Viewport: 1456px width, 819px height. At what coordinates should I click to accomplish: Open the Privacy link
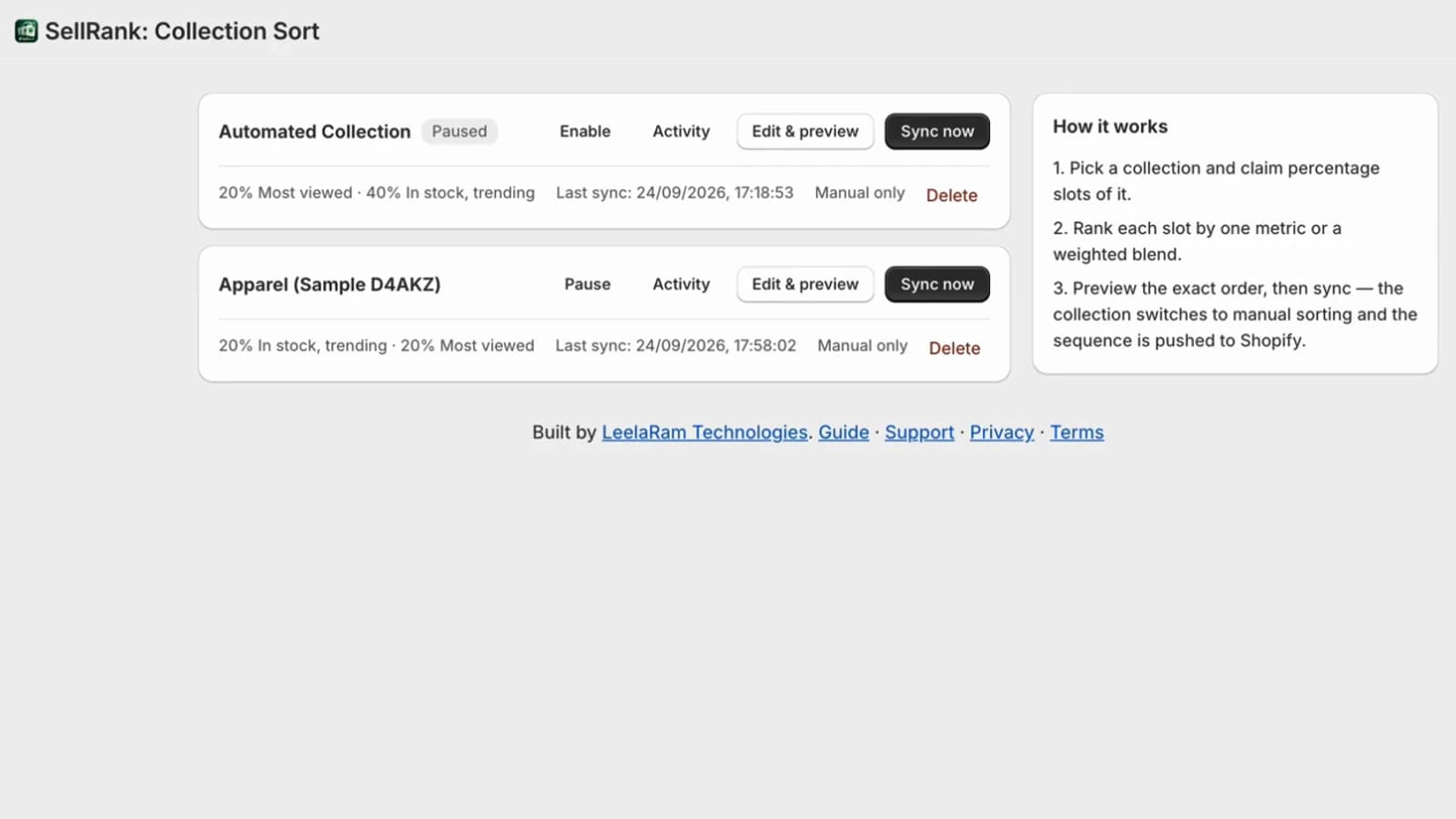(x=1002, y=432)
